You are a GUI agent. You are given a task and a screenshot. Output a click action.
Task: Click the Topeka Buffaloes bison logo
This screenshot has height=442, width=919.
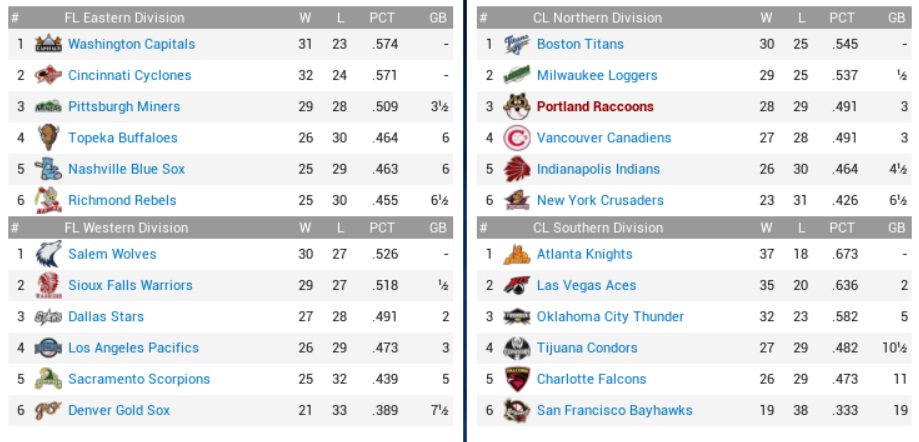[x=48, y=138]
